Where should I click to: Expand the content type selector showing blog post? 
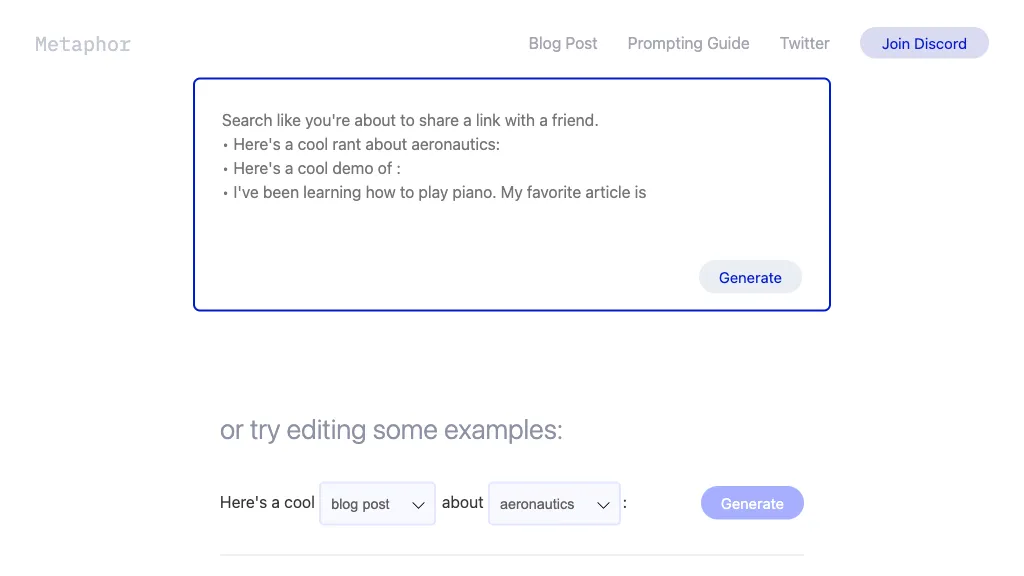377,504
